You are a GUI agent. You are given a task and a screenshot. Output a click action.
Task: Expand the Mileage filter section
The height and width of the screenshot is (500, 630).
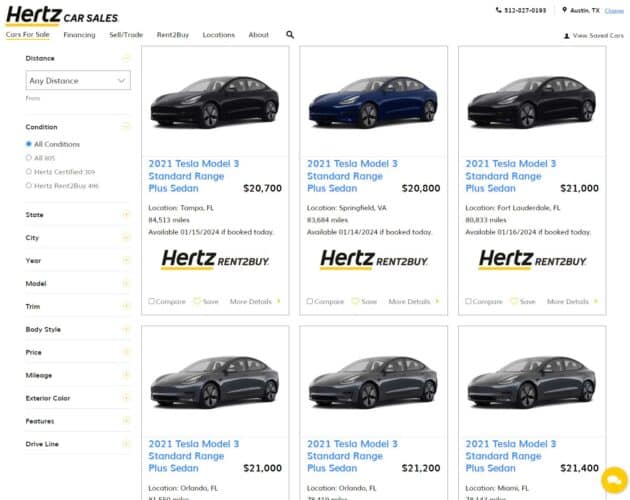click(126, 375)
